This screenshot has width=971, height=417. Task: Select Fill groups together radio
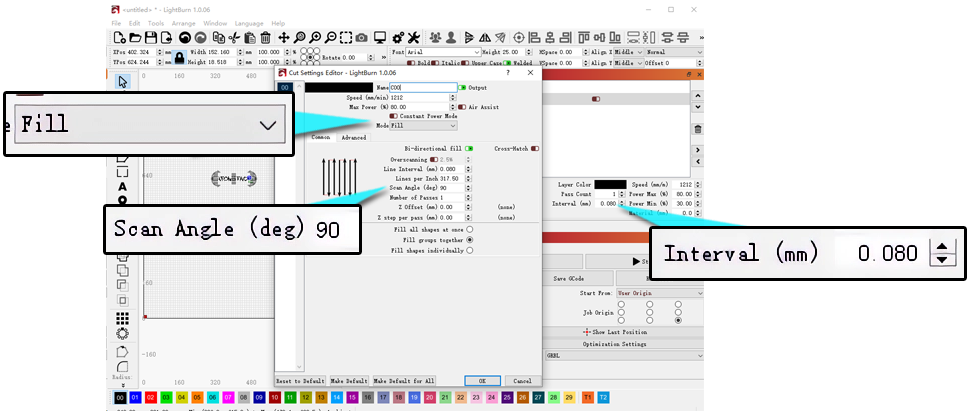point(470,240)
